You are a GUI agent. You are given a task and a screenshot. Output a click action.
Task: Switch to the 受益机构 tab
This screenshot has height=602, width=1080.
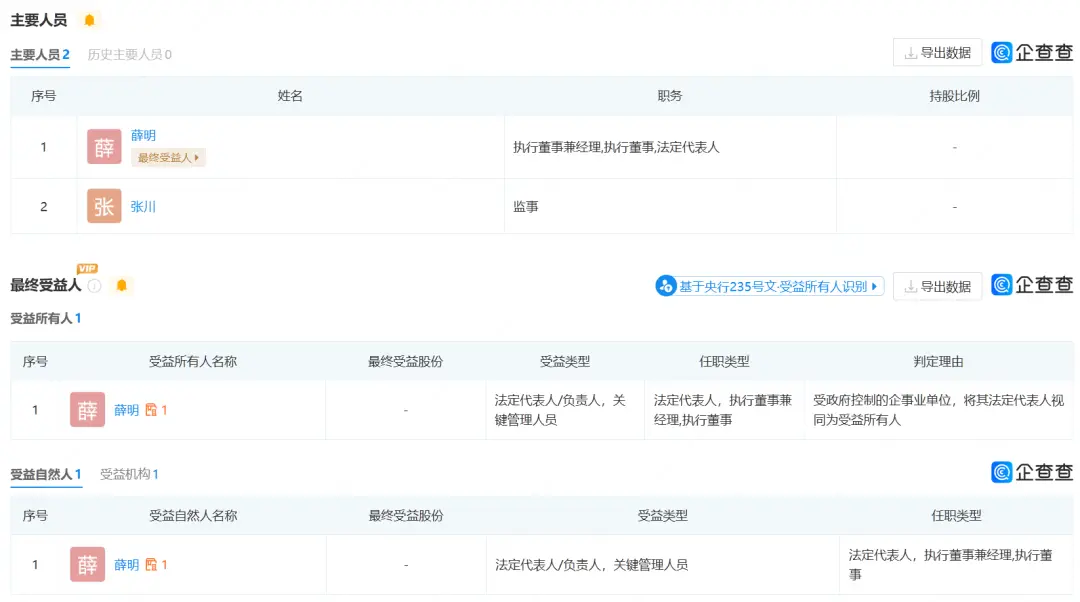[x=129, y=474]
